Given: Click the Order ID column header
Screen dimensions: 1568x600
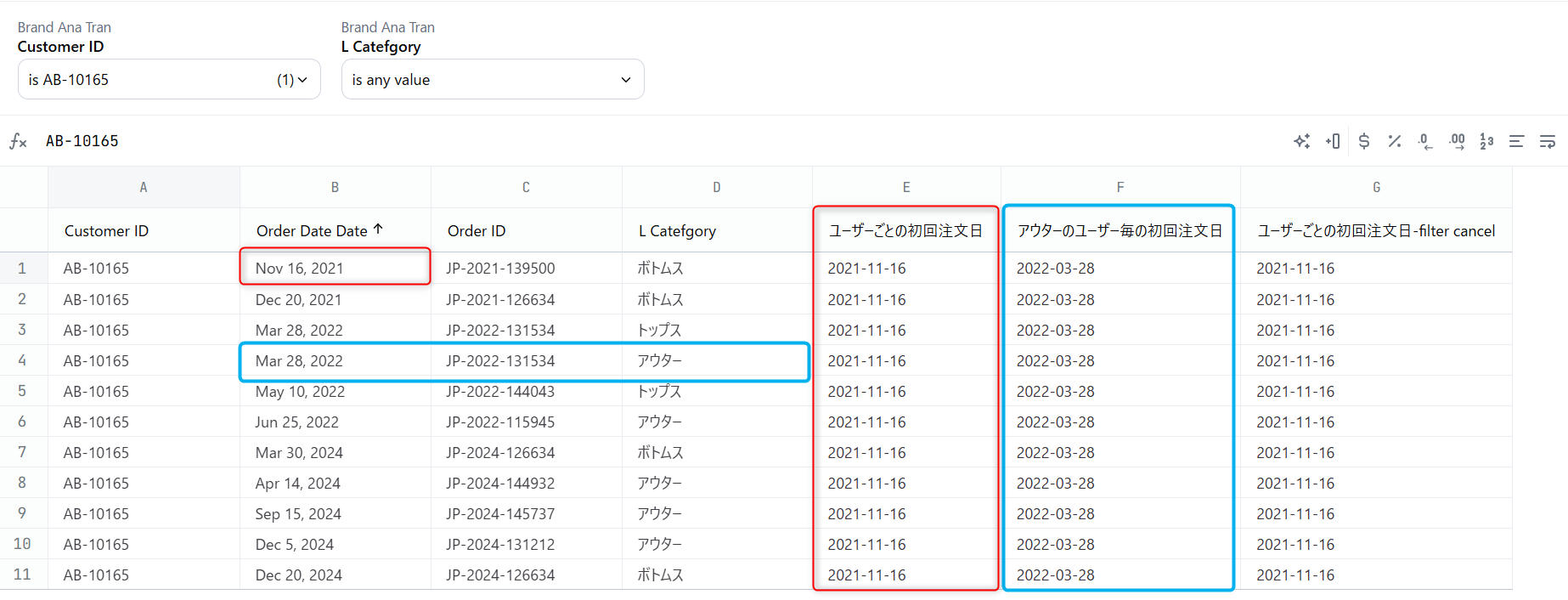Looking at the screenshot, I should tap(477, 231).
